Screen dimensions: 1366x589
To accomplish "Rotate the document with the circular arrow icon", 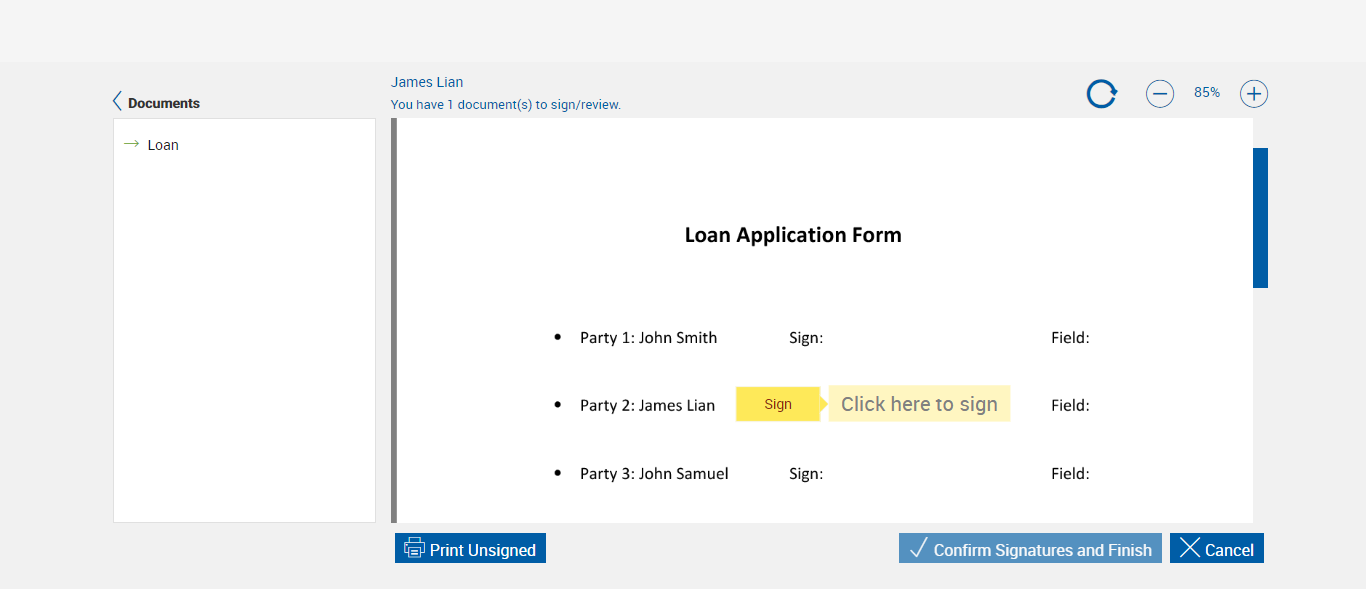I will (x=1101, y=94).
